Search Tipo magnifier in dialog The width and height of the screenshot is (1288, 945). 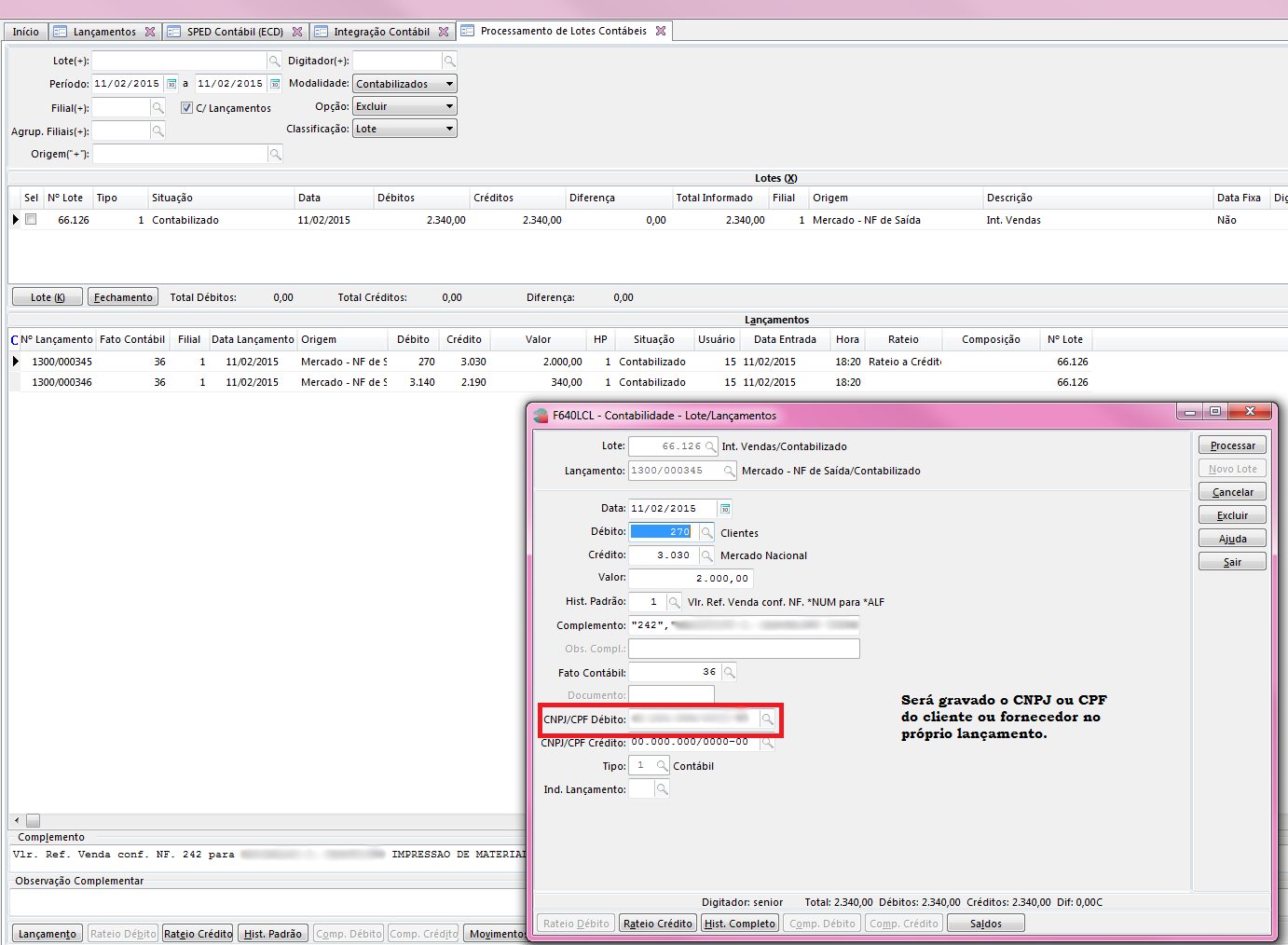click(663, 766)
